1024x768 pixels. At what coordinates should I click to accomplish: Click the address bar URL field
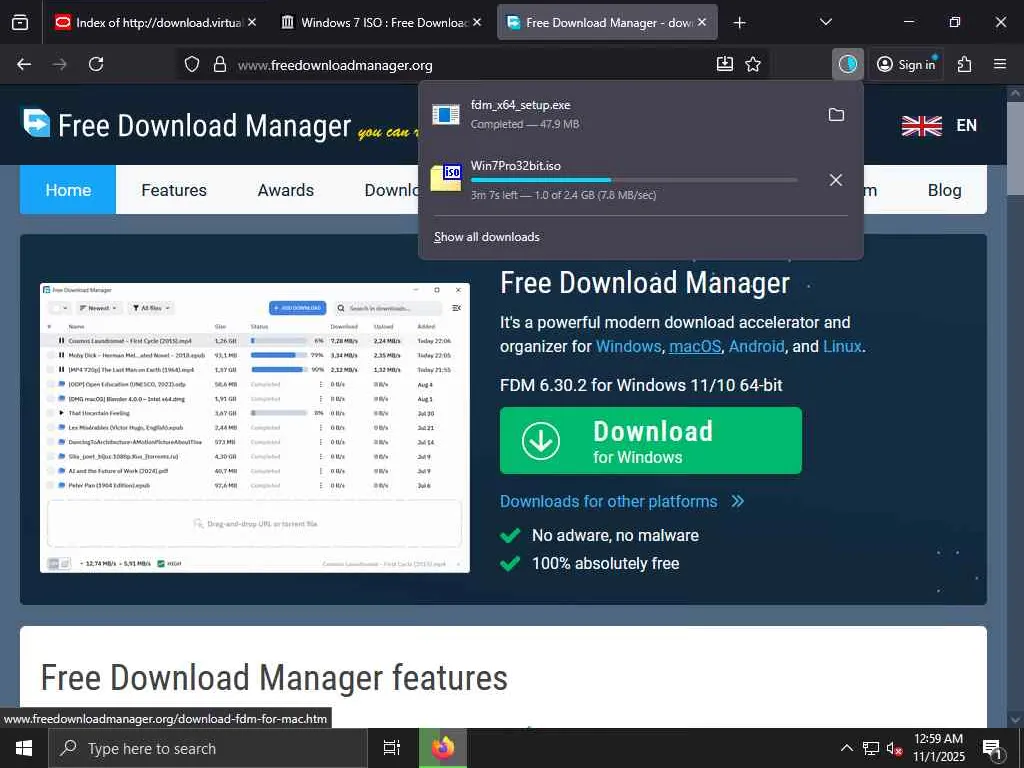point(470,65)
